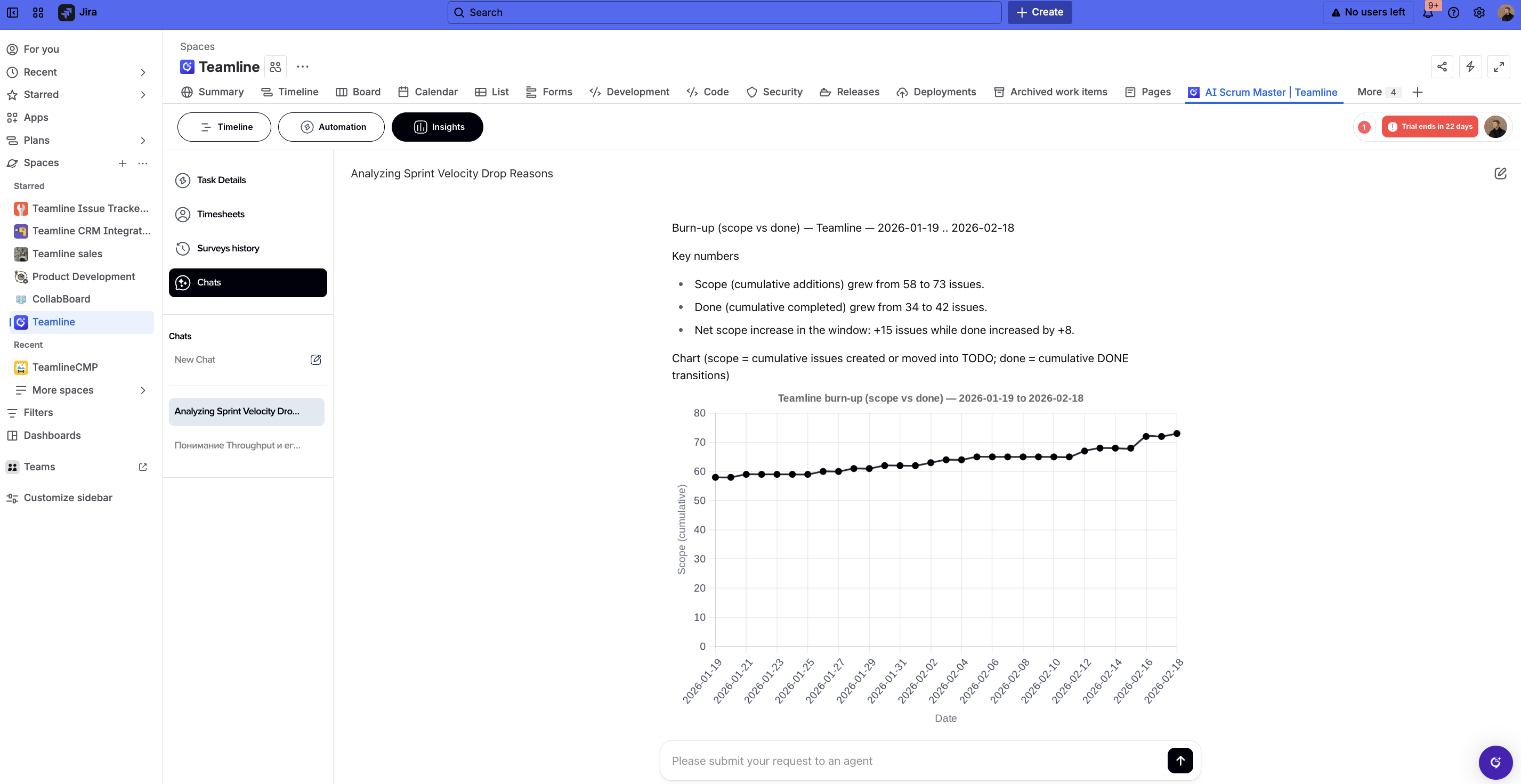Open Timesheets in the insights menu
The width and height of the screenshot is (1521, 784).
(x=248, y=214)
